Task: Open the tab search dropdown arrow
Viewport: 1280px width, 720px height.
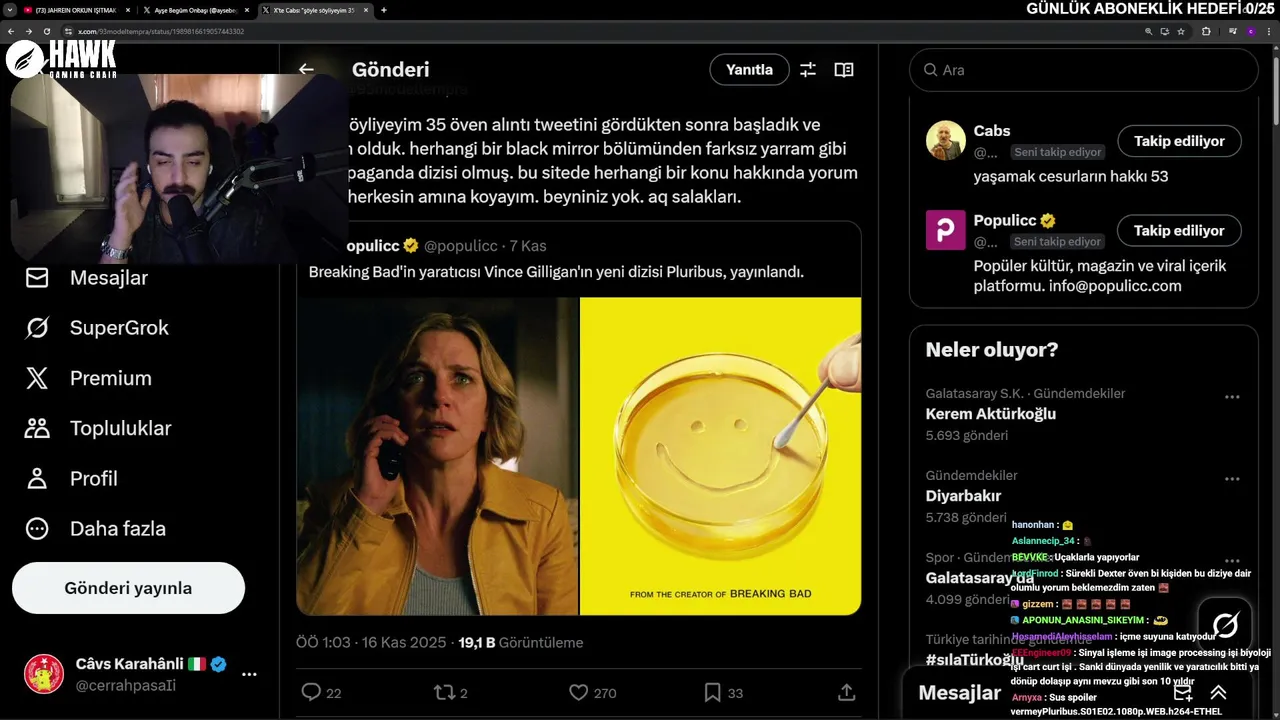Action: point(8,10)
